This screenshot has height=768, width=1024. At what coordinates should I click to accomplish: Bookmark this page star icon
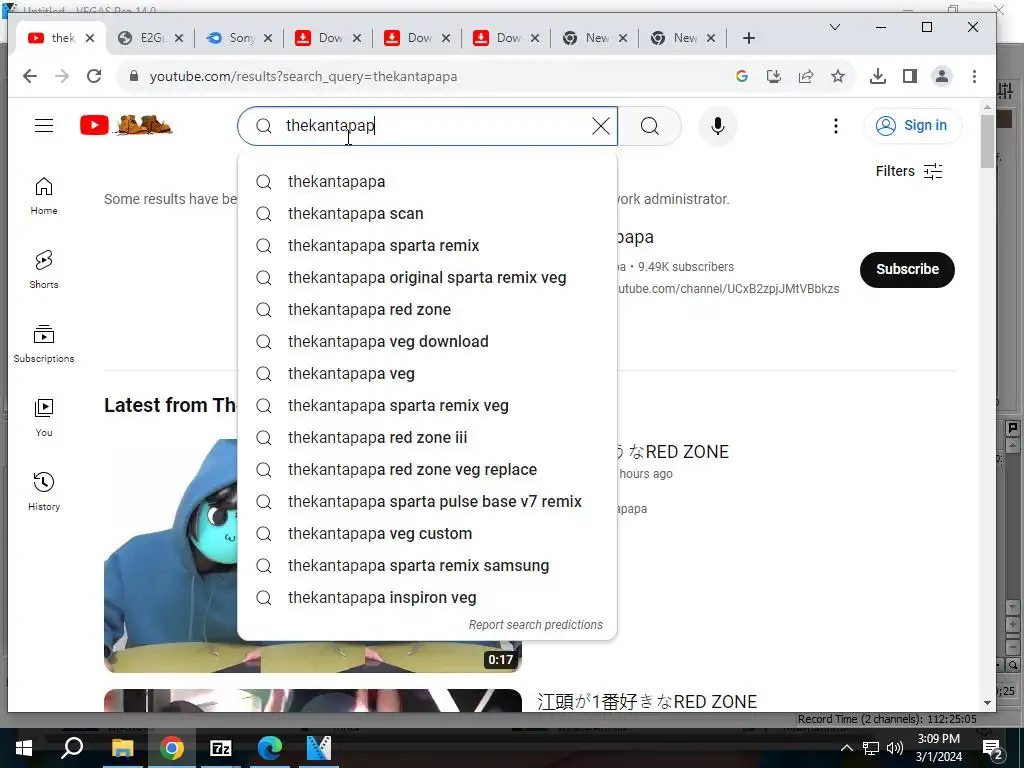tap(838, 76)
